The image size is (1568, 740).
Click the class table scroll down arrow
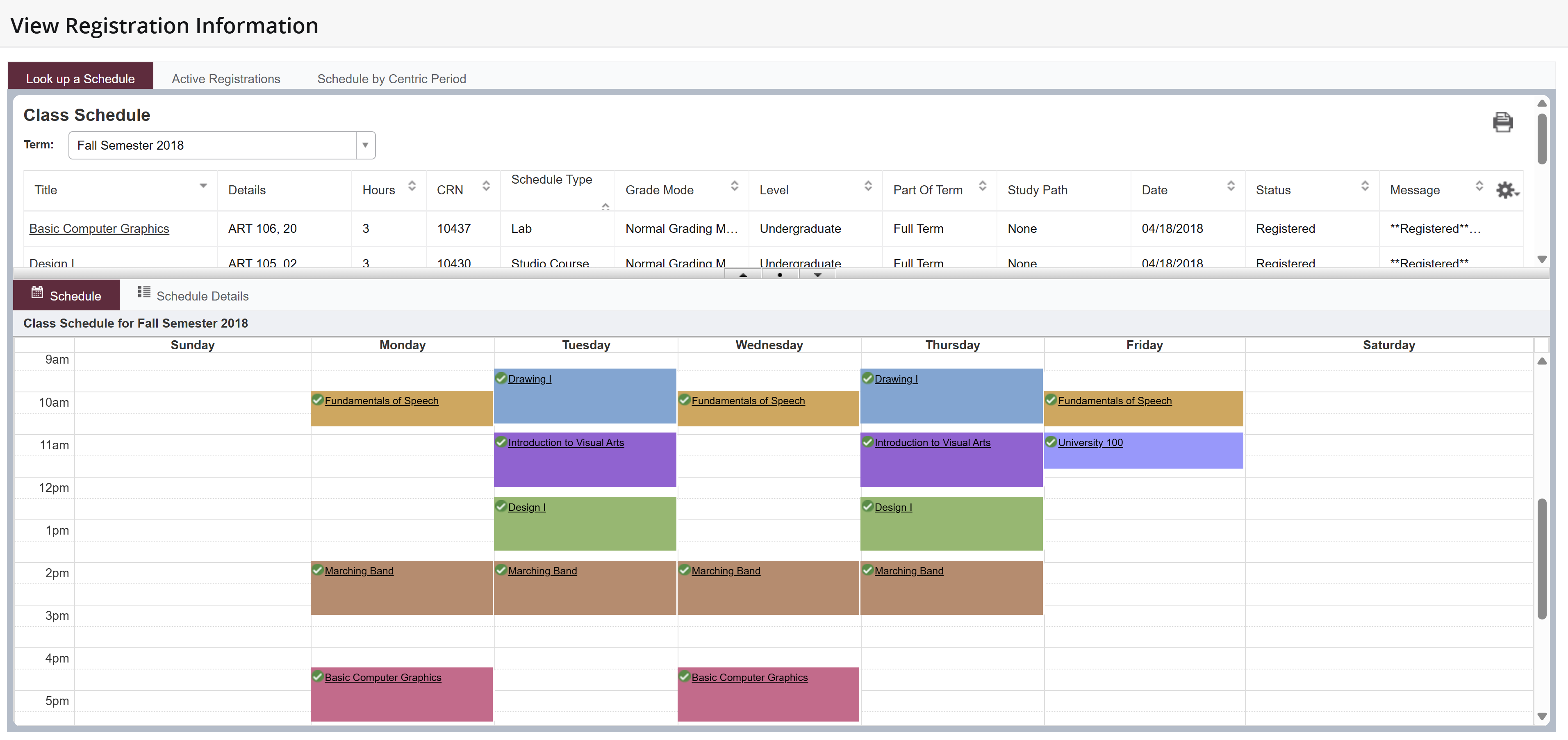pyautogui.click(x=1541, y=259)
